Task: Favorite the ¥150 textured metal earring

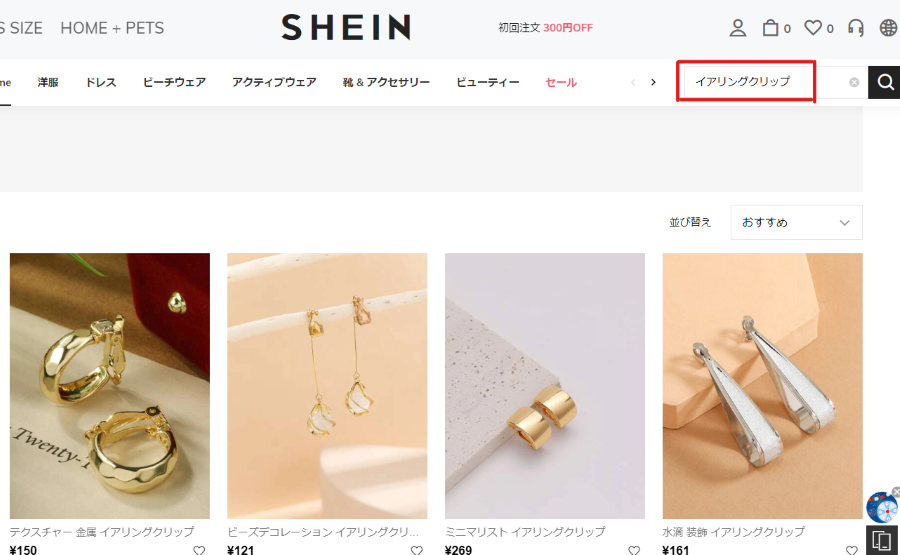Action: click(x=199, y=550)
